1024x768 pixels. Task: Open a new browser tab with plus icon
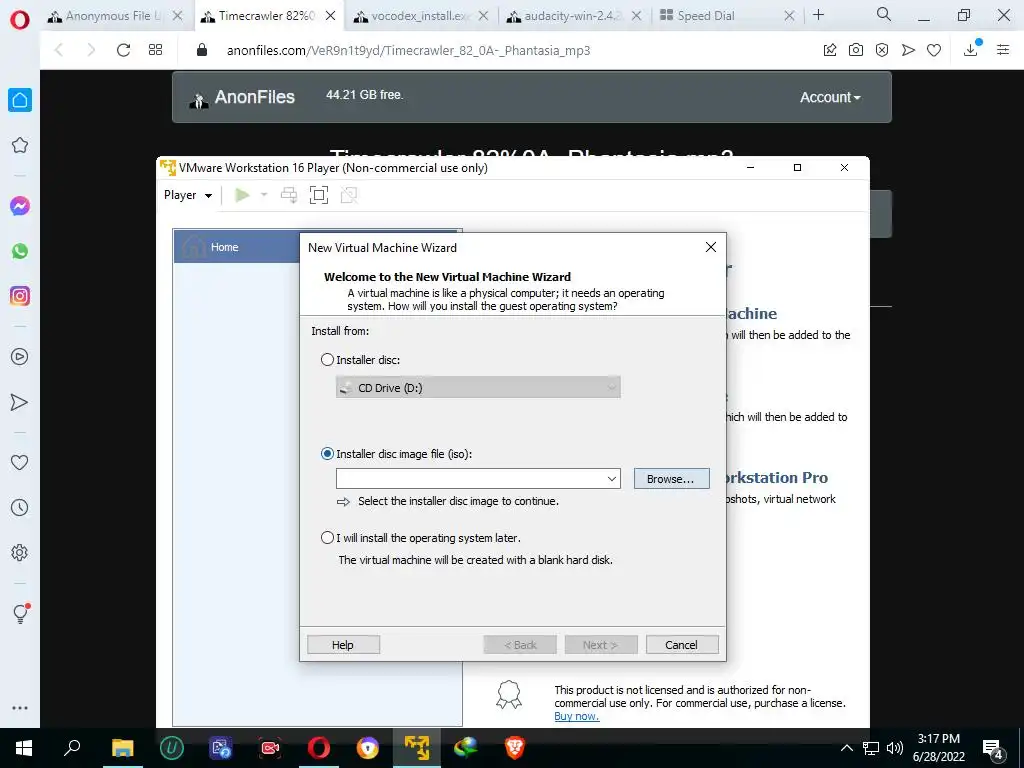[818, 15]
